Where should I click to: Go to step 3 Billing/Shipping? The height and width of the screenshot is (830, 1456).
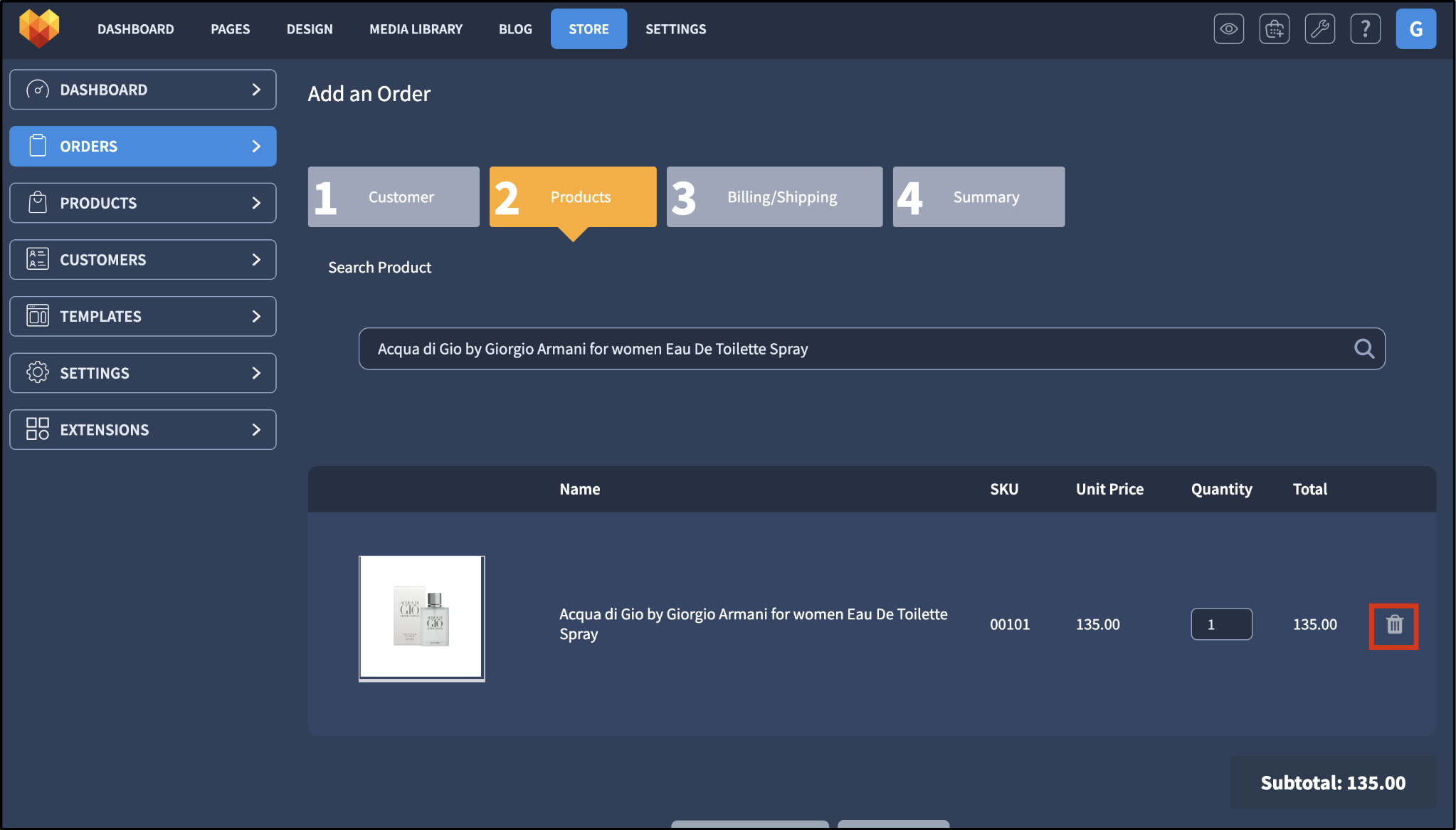(x=774, y=197)
